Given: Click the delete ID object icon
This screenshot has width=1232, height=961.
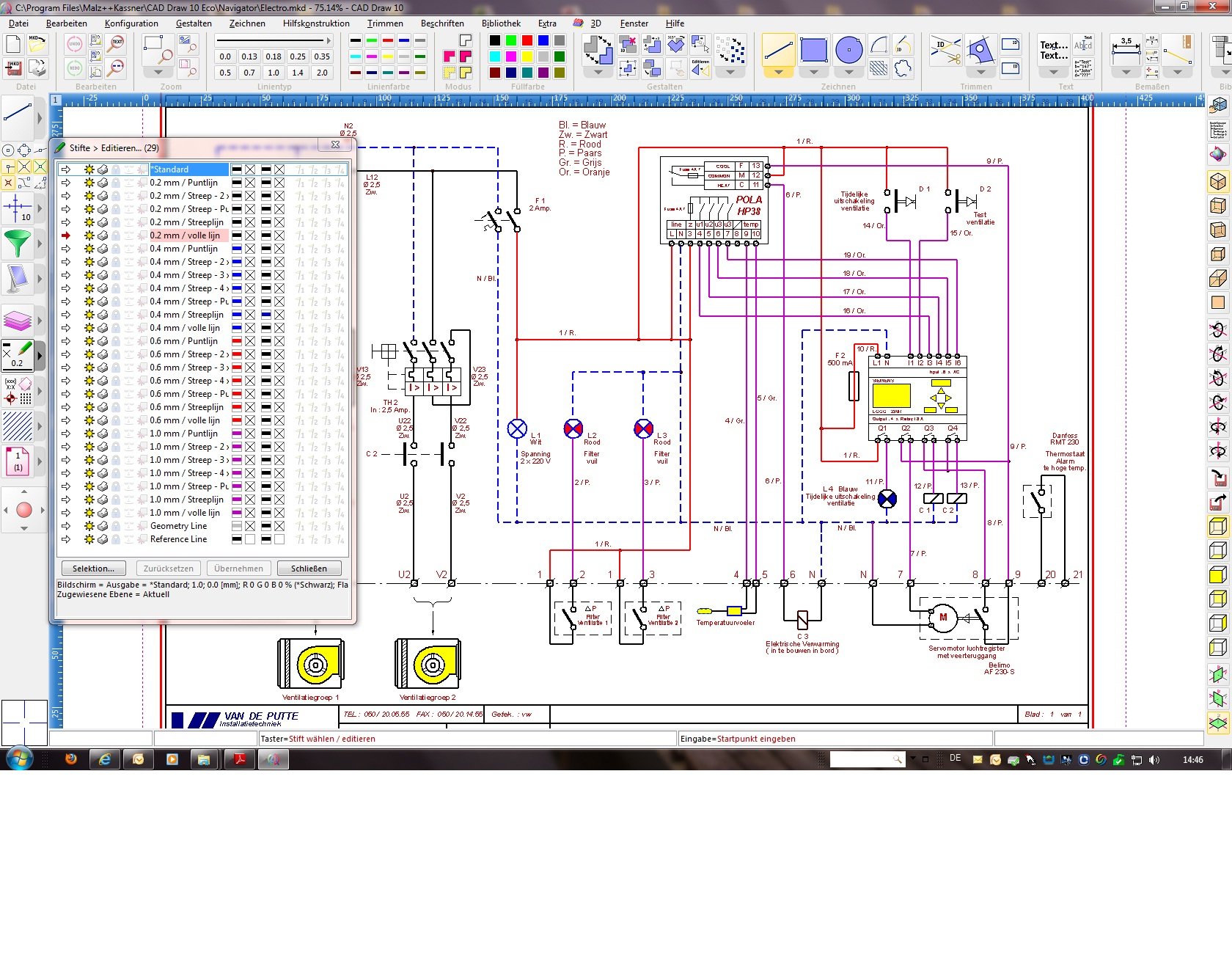Looking at the screenshot, I should pos(628,44).
